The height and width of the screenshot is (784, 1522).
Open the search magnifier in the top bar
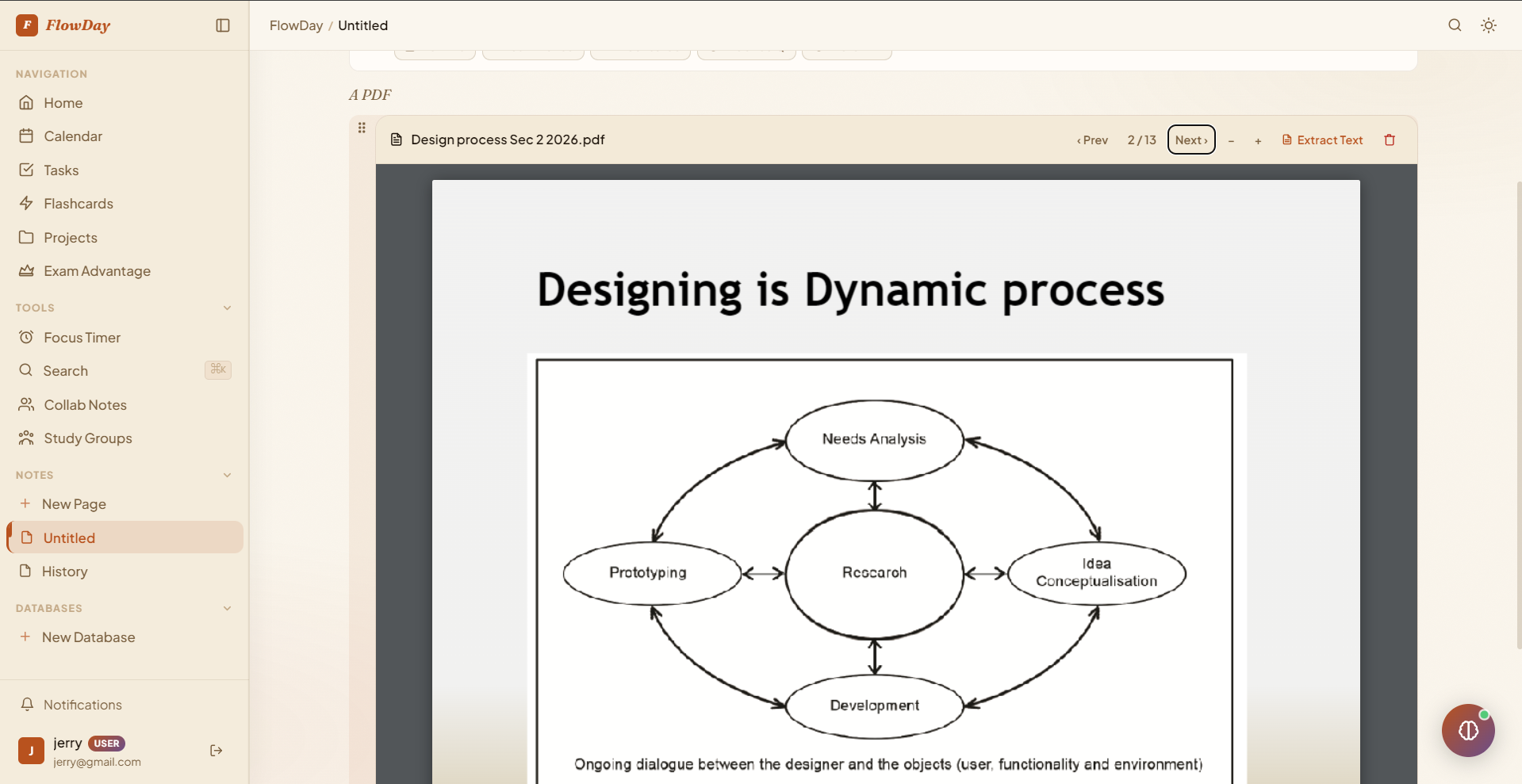1455,25
